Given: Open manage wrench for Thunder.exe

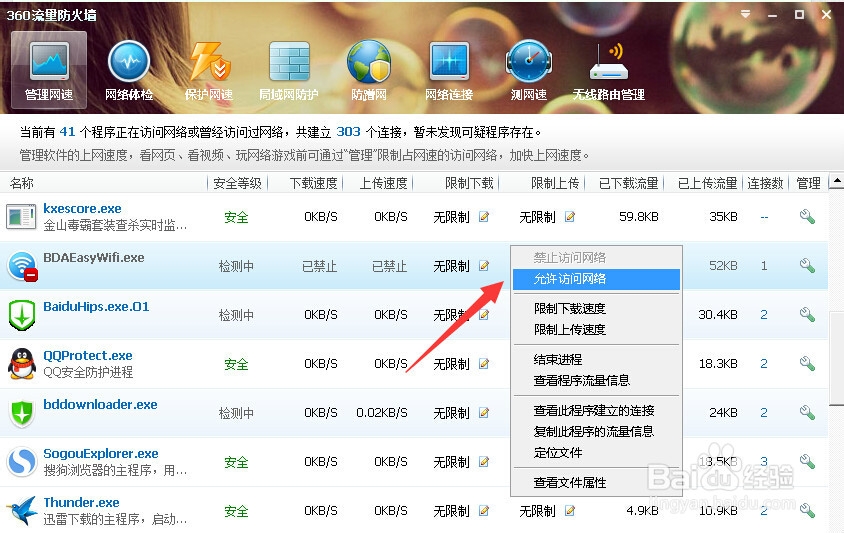Looking at the screenshot, I should (x=807, y=509).
